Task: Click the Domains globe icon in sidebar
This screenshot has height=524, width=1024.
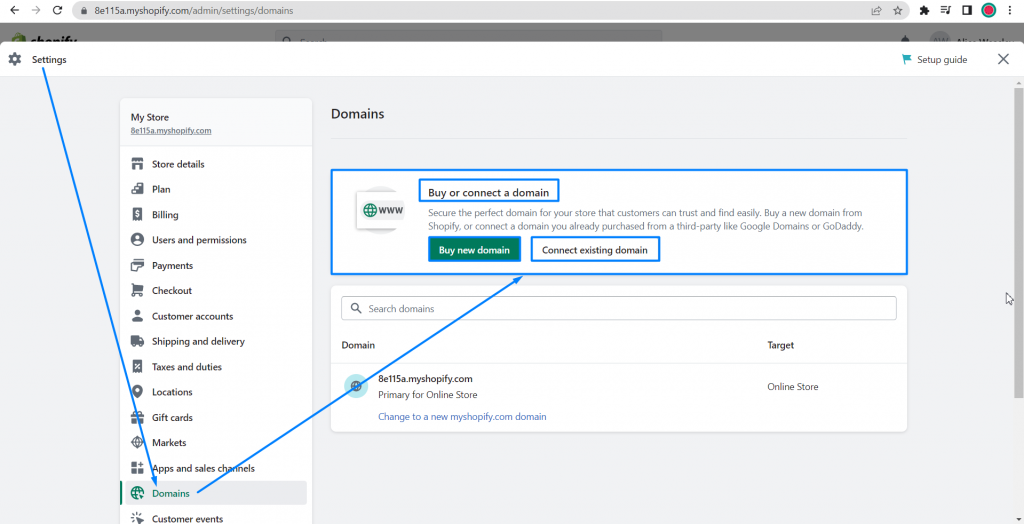Action: coord(137,493)
